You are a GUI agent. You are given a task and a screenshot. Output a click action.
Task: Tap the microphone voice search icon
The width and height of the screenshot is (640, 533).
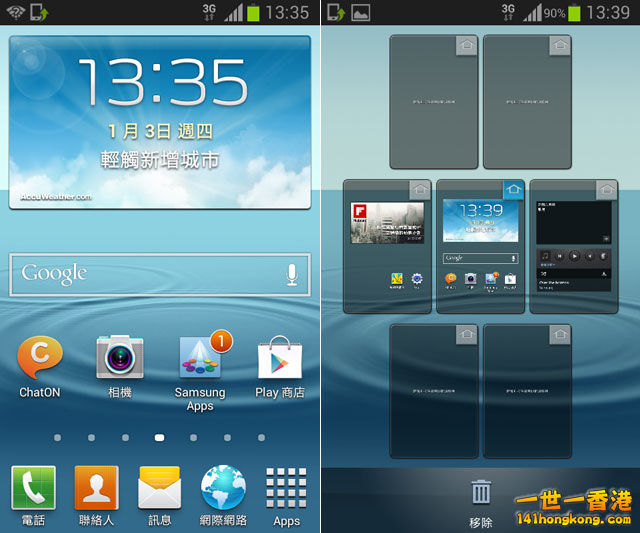292,274
